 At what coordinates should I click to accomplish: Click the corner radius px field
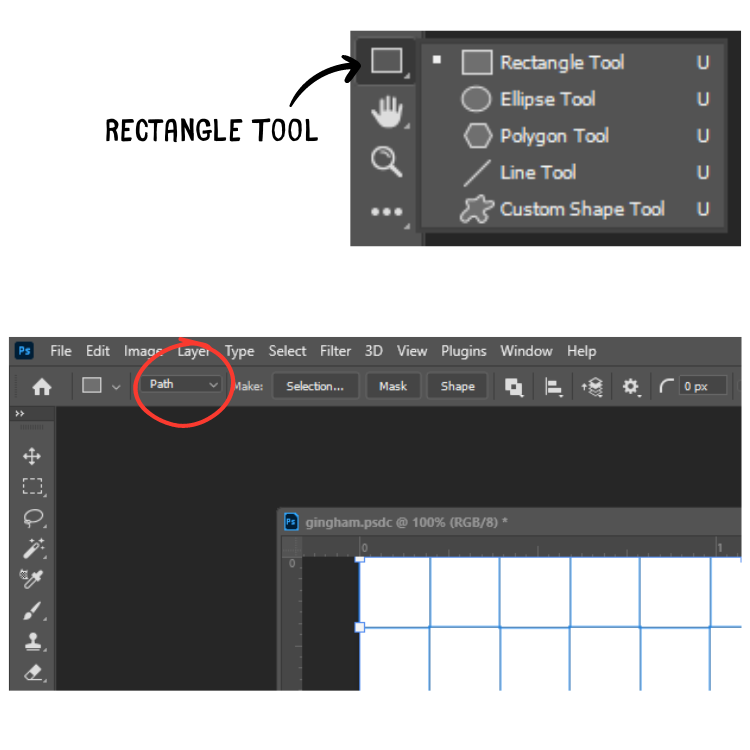702,386
